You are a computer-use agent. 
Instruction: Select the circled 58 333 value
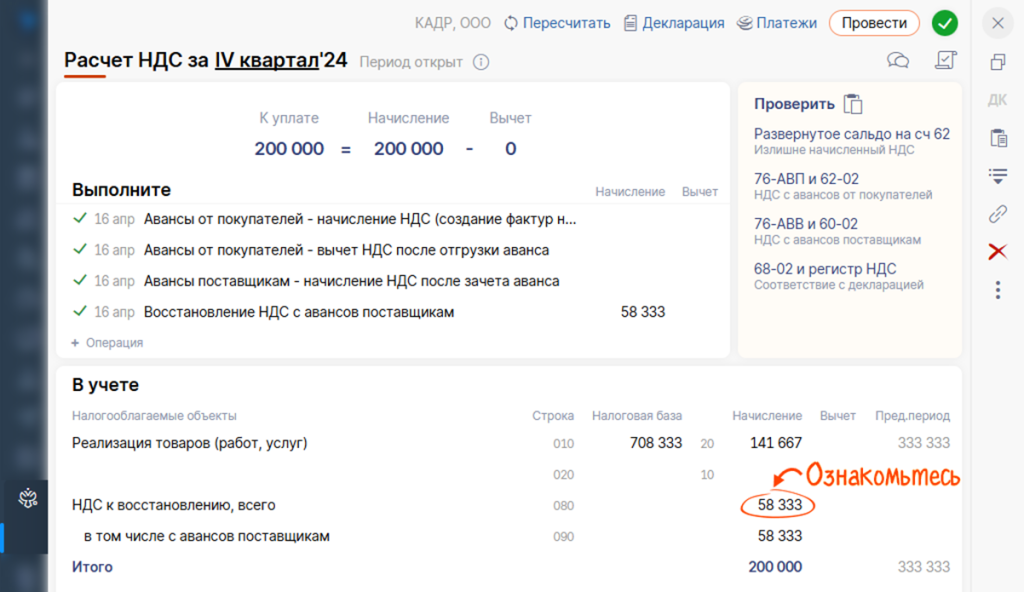pyautogui.click(x=779, y=505)
